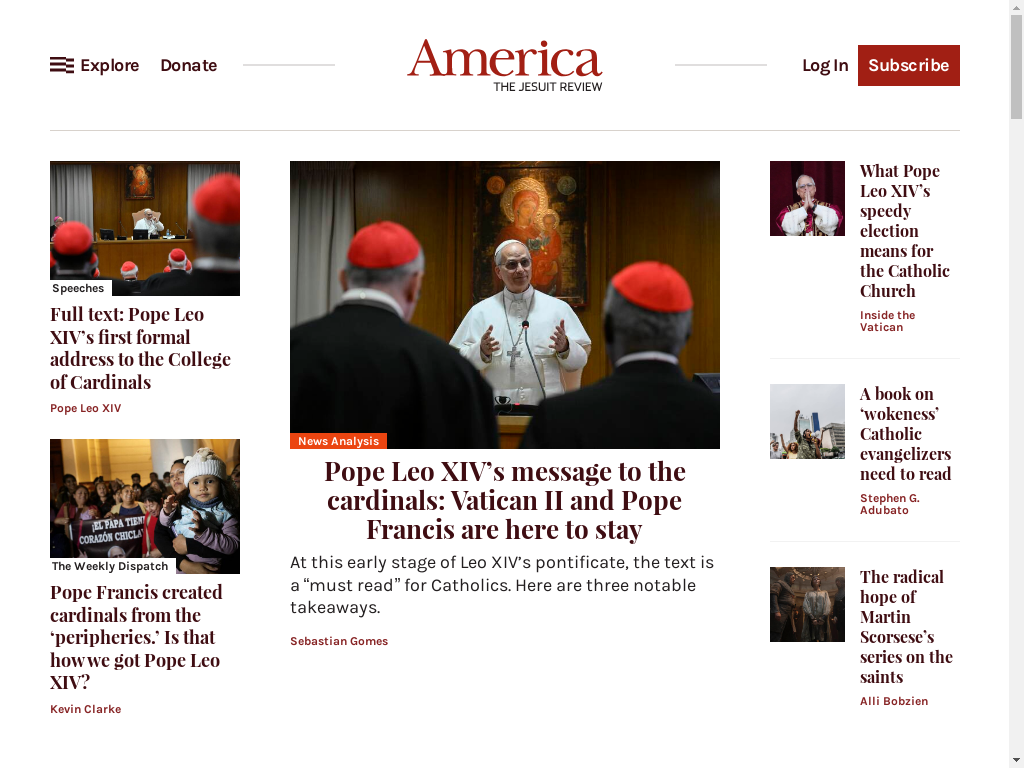Click the red Subscribe button

pos(908,65)
